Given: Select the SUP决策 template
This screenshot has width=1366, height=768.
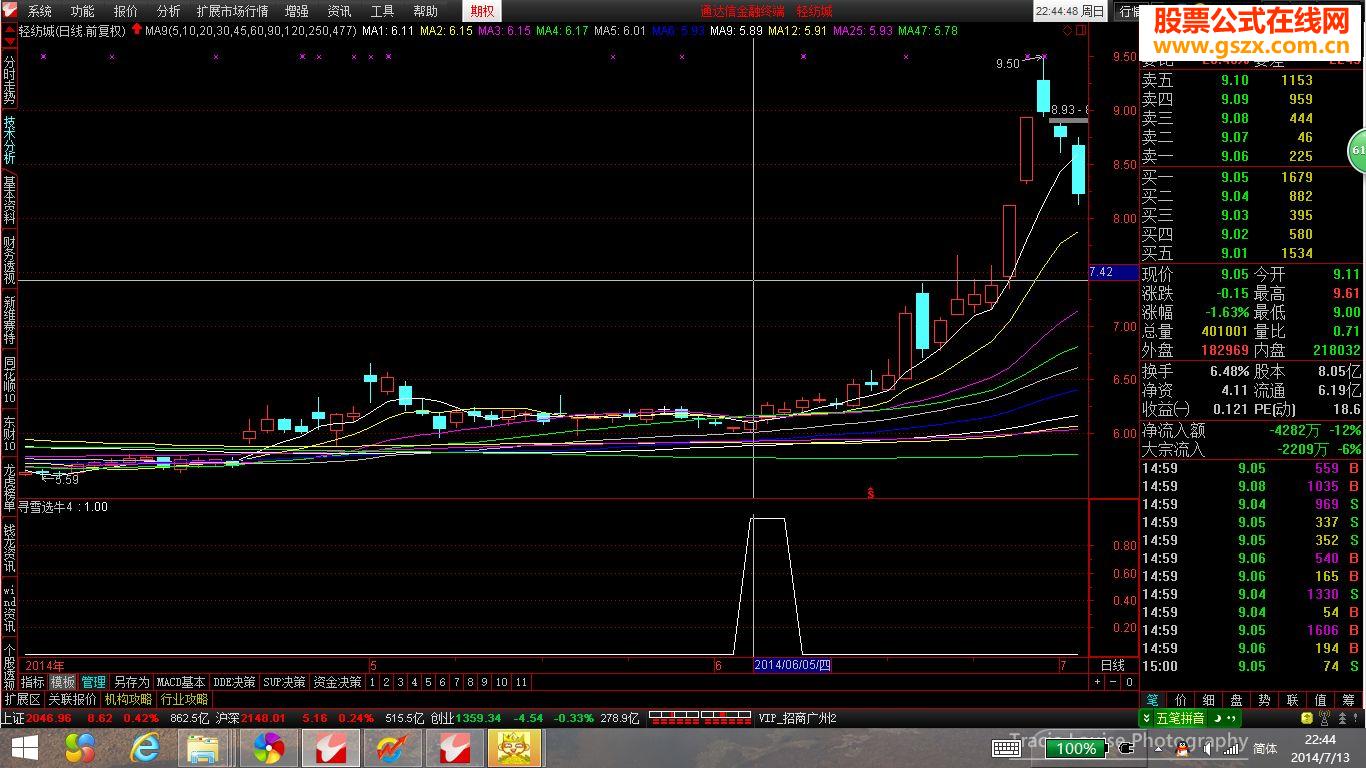Looking at the screenshot, I should 284,682.
